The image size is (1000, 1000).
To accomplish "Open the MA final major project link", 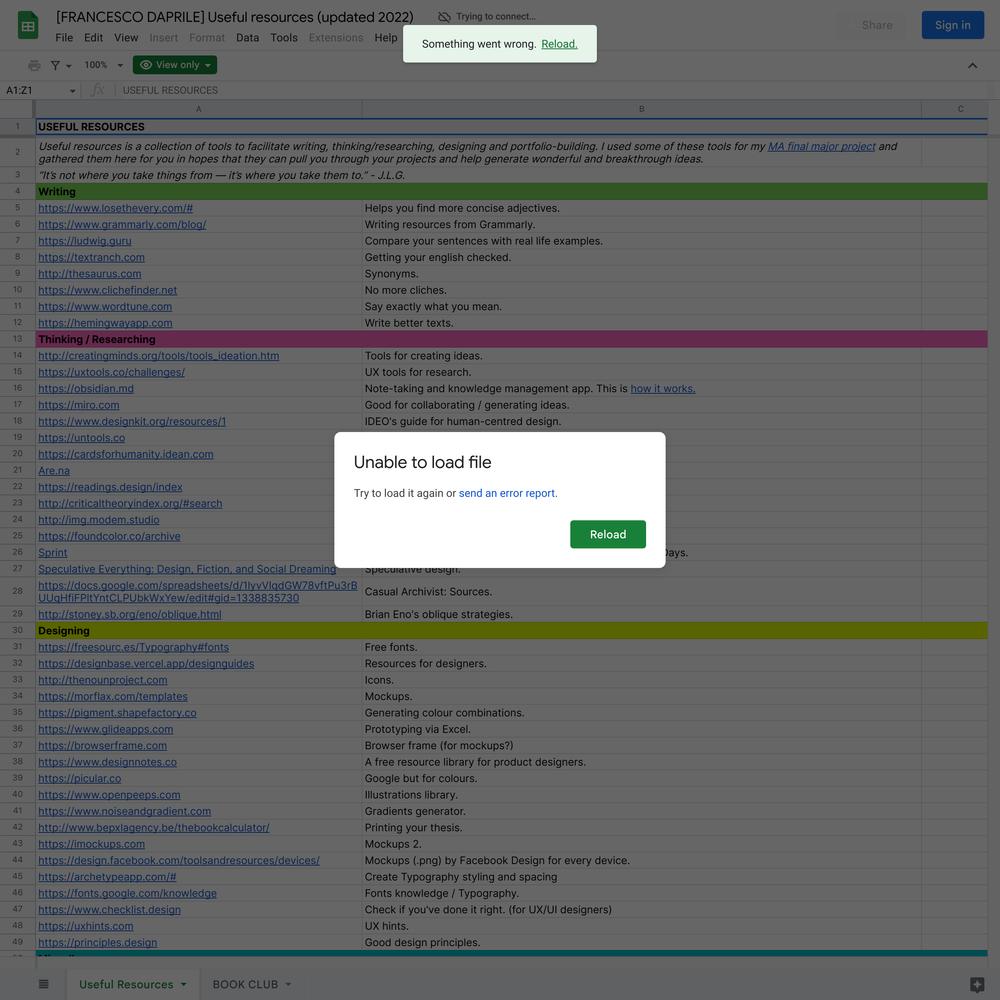I will click(x=821, y=146).
